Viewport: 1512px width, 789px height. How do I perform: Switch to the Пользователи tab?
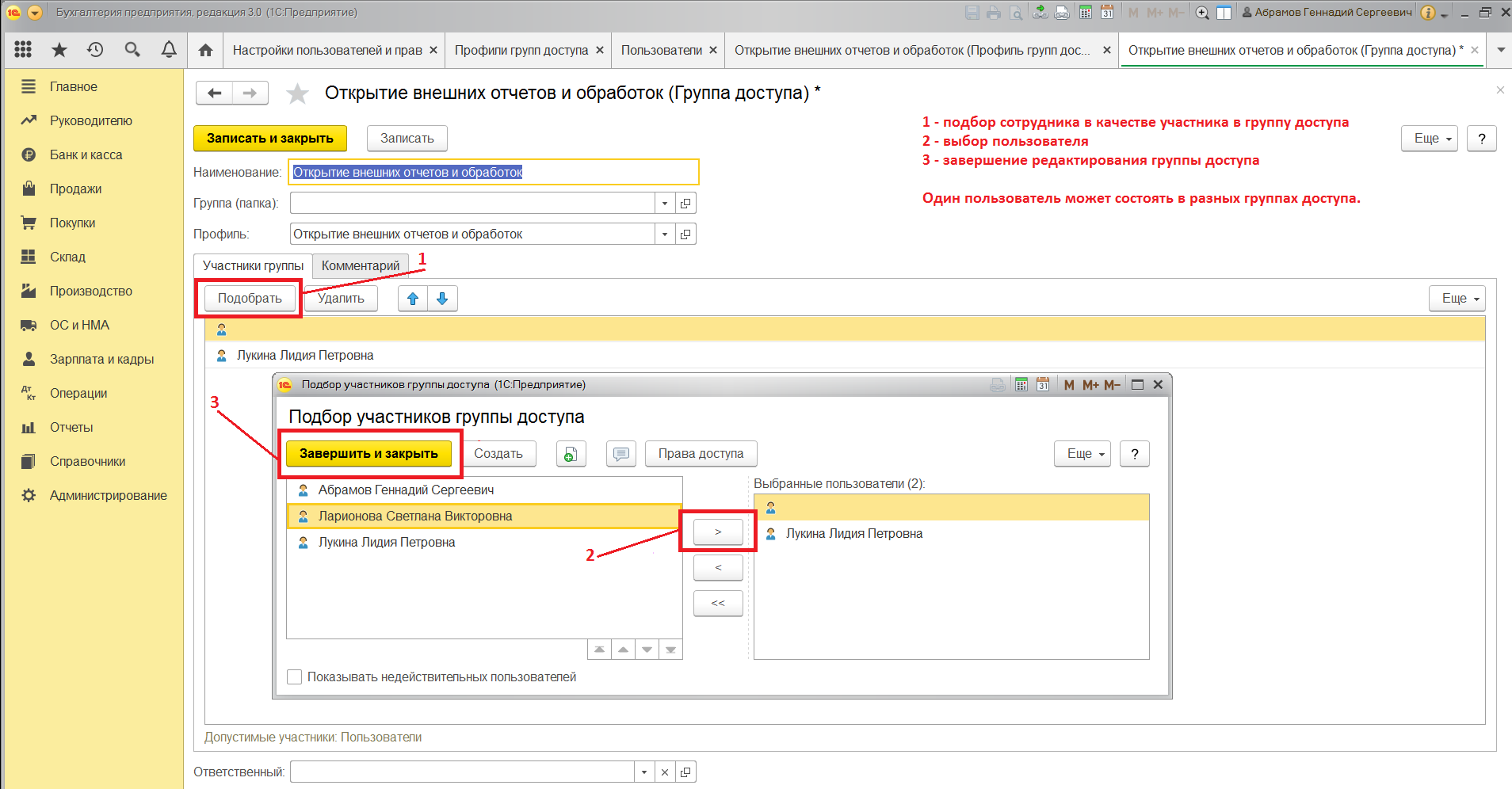[x=661, y=50]
